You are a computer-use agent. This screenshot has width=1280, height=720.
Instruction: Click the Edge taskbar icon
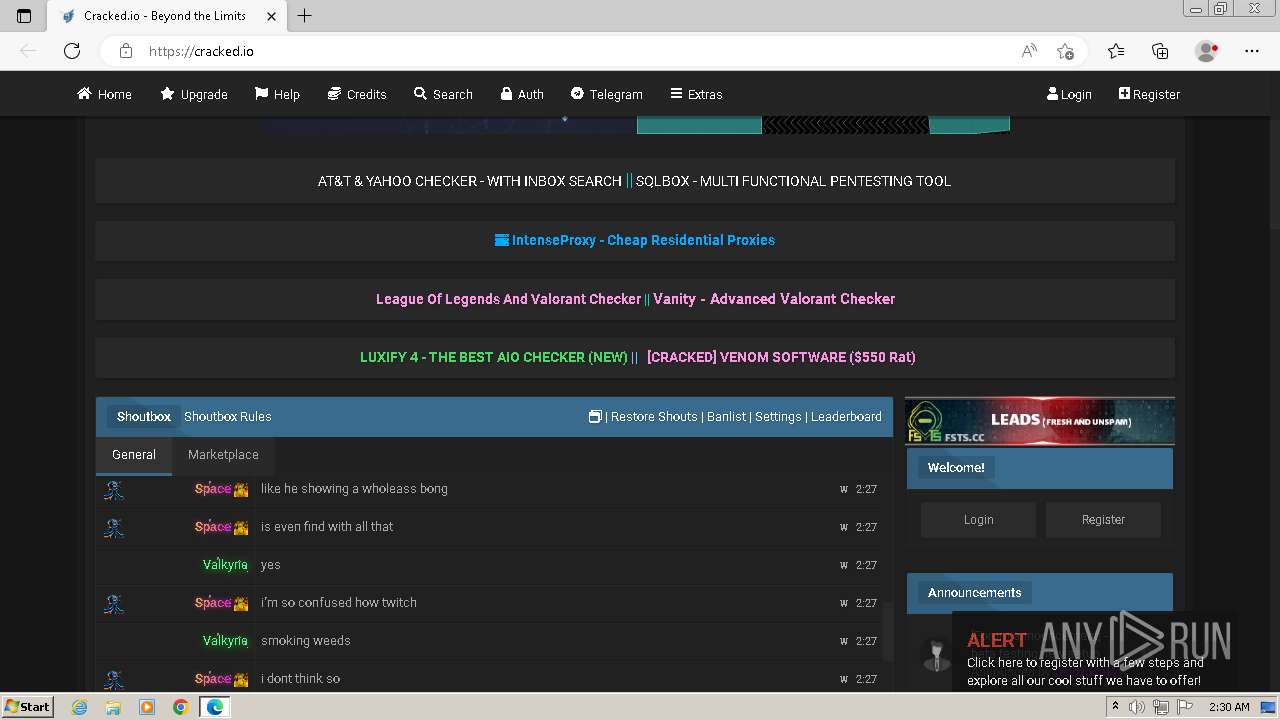click(x=214, y=707)
